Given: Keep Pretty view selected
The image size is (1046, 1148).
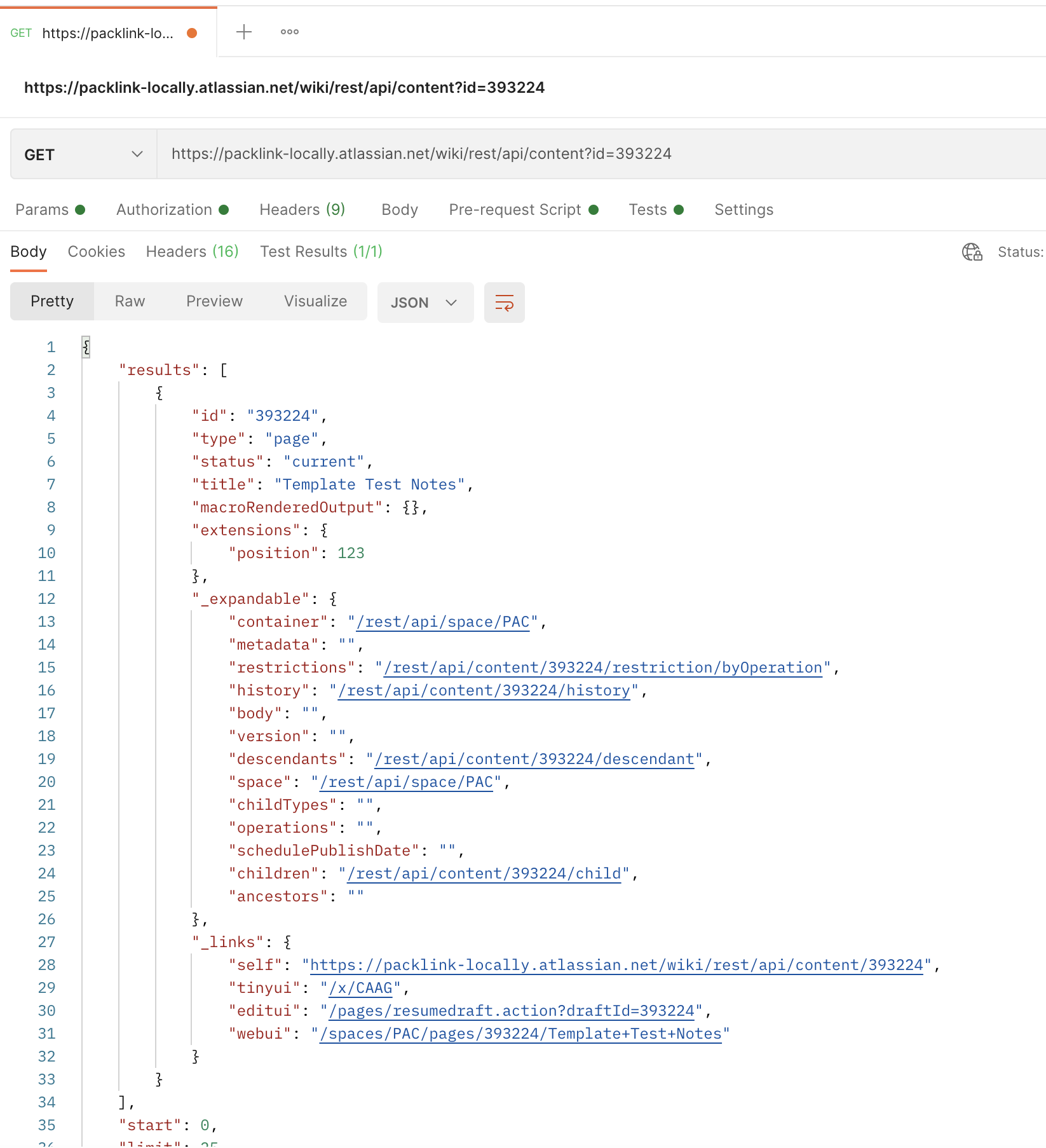Looking at the screenshot, I should coord(51,301).
